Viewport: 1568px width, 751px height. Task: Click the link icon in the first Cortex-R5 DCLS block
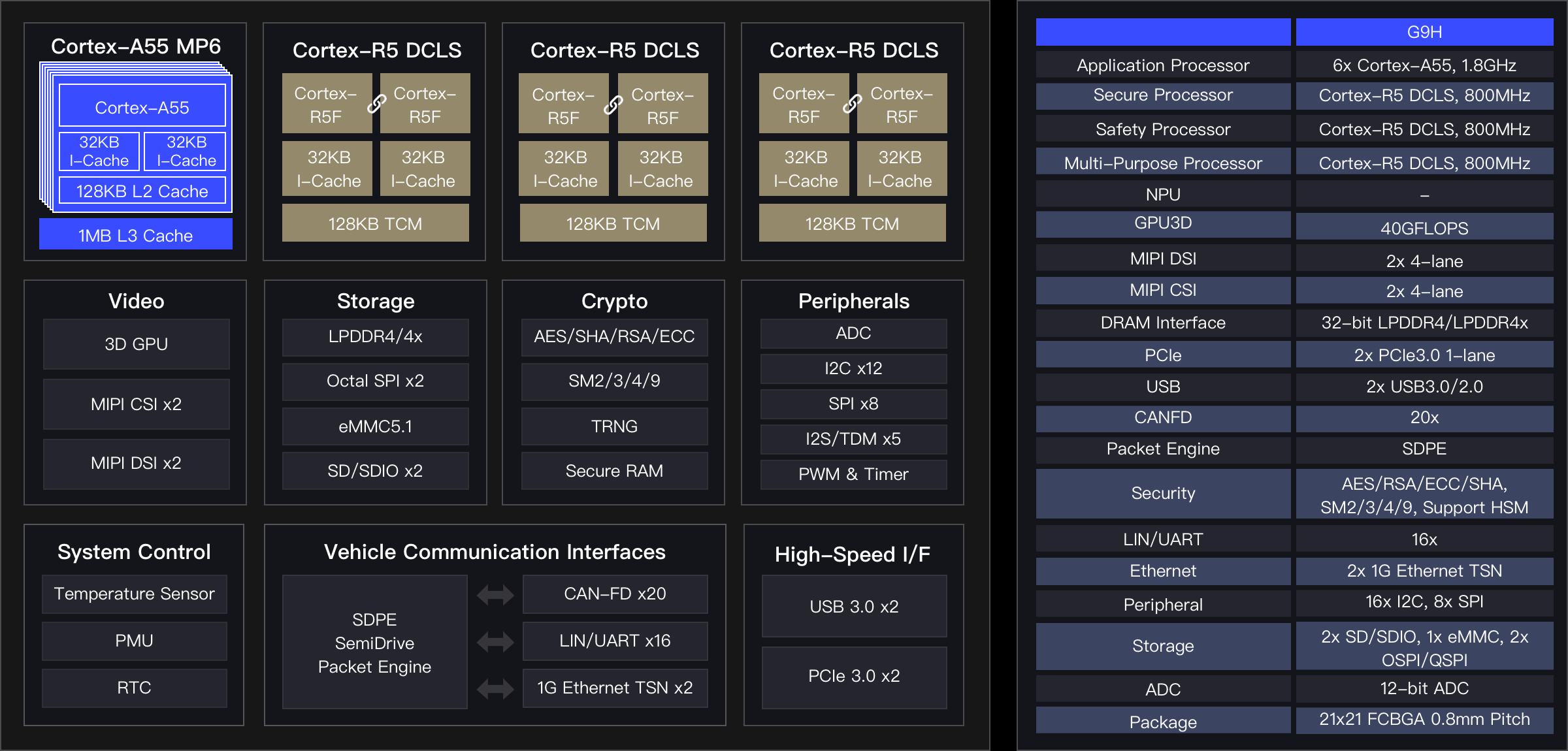tap(376, 104)
